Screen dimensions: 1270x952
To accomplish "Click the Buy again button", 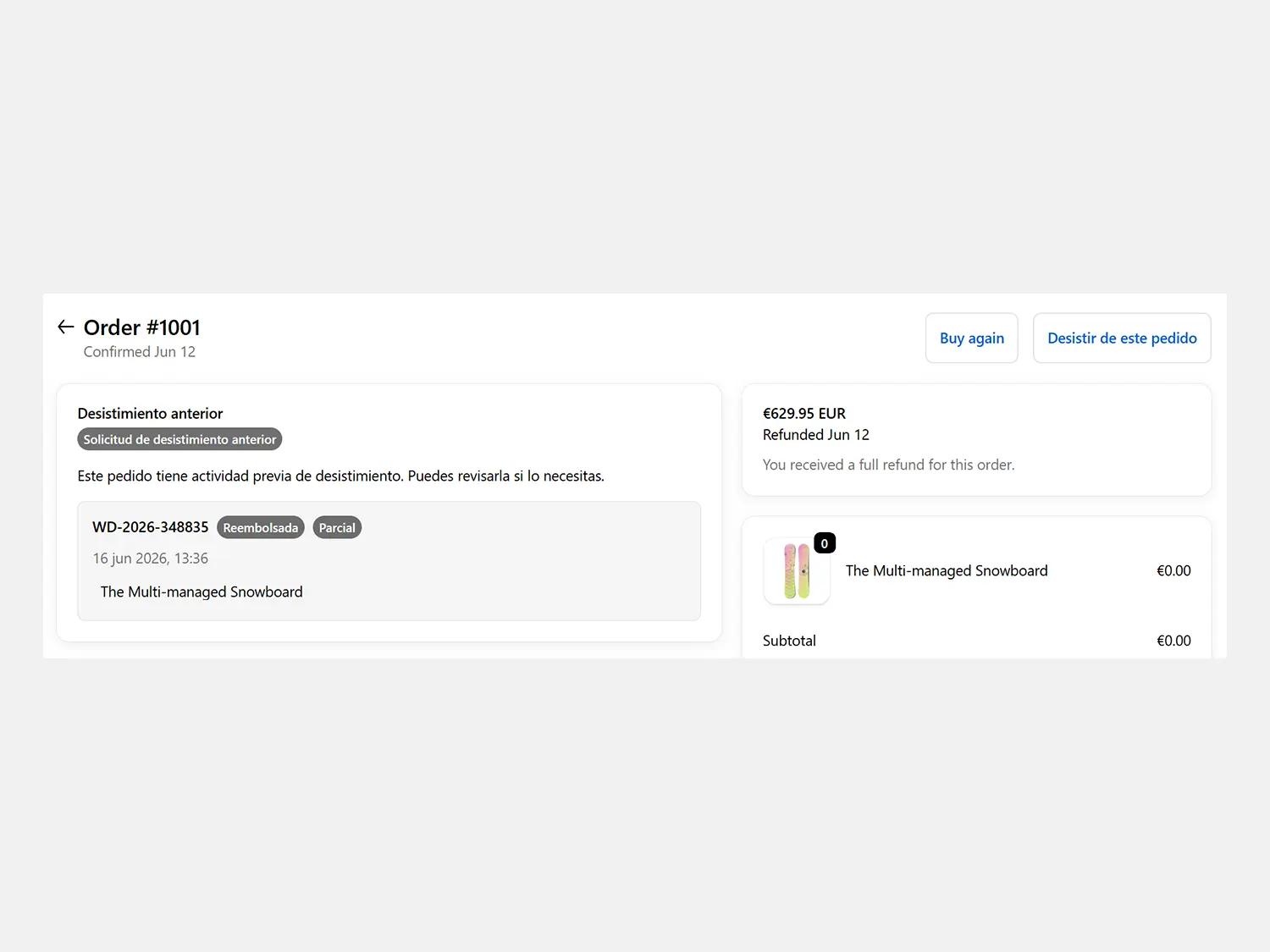I will coord(971,338).
